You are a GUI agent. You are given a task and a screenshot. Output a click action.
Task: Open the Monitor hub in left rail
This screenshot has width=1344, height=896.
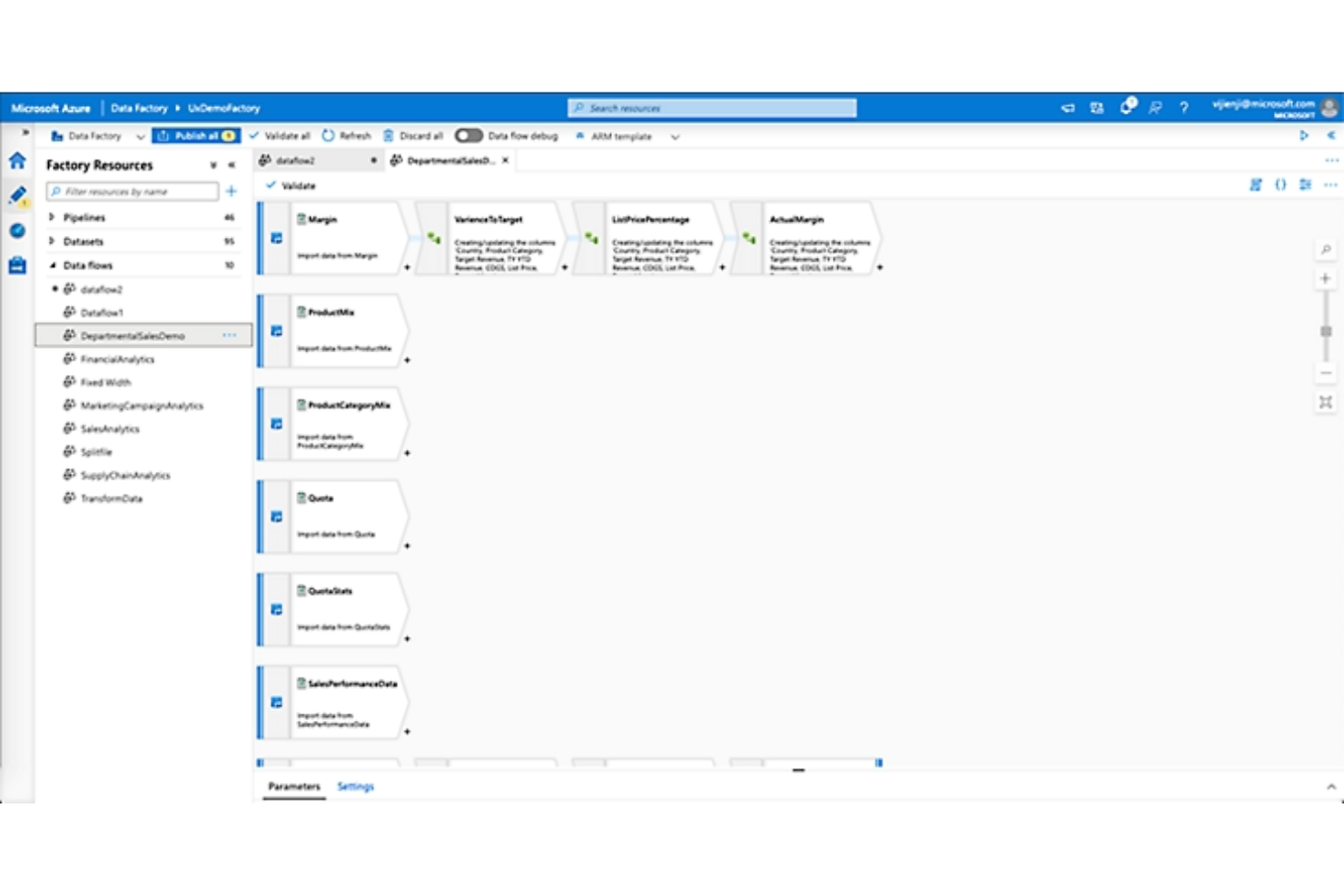(x=16, y=231)
